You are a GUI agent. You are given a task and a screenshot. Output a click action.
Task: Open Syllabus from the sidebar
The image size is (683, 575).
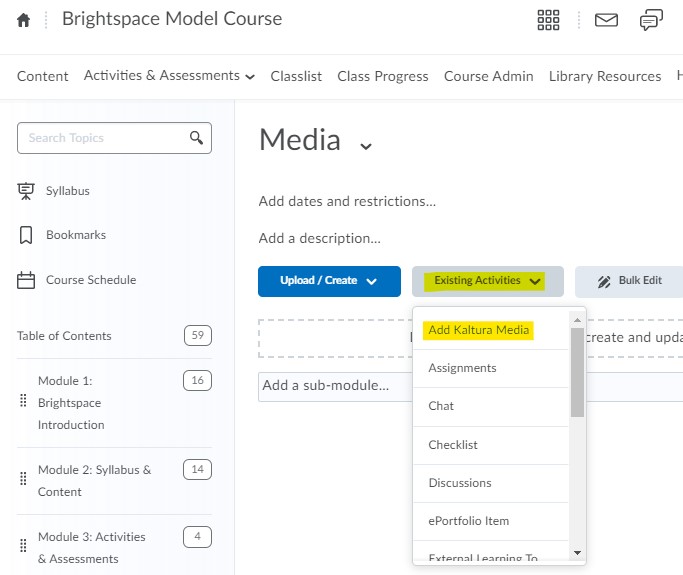pos(67,191)
